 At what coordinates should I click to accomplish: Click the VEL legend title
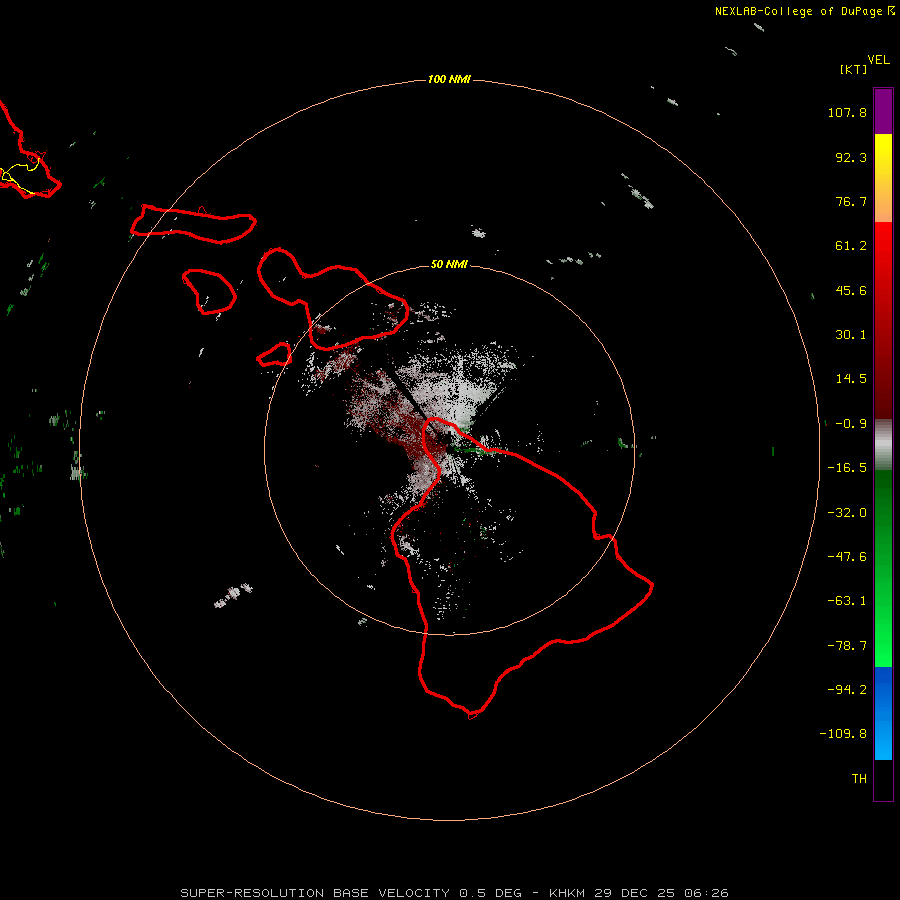tap(878, 60)
